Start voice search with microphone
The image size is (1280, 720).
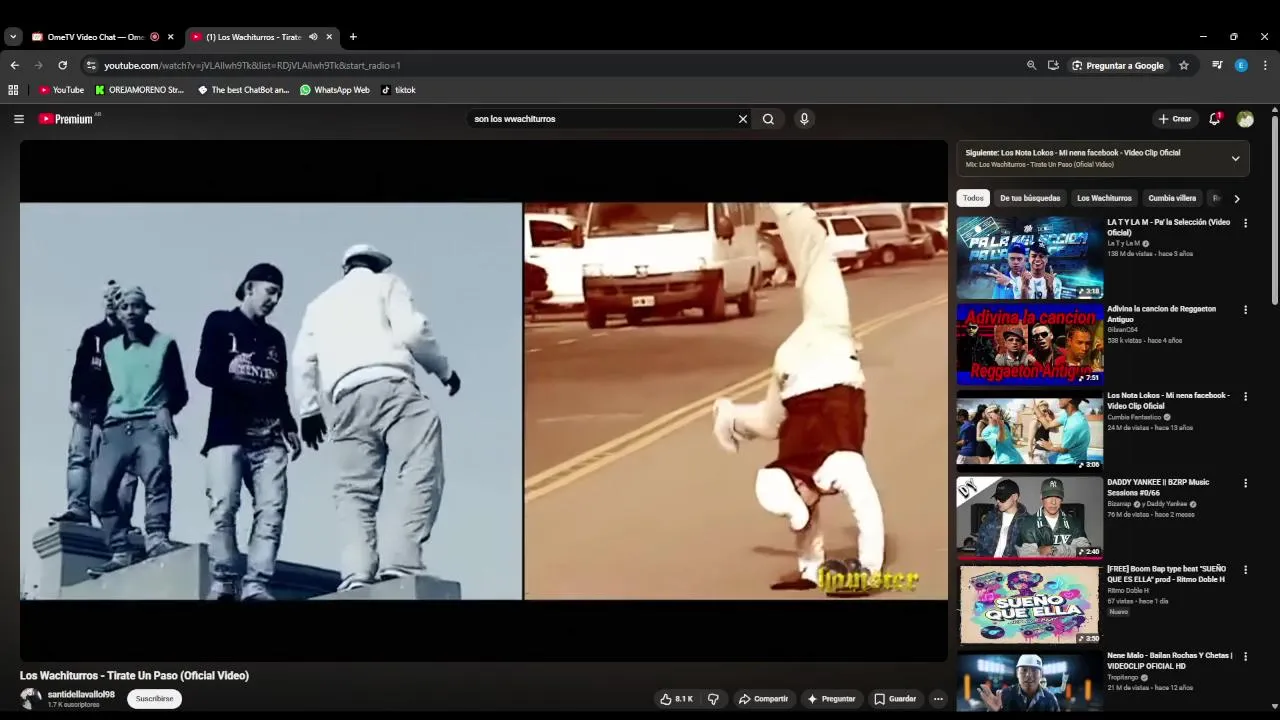coord(804,119)
